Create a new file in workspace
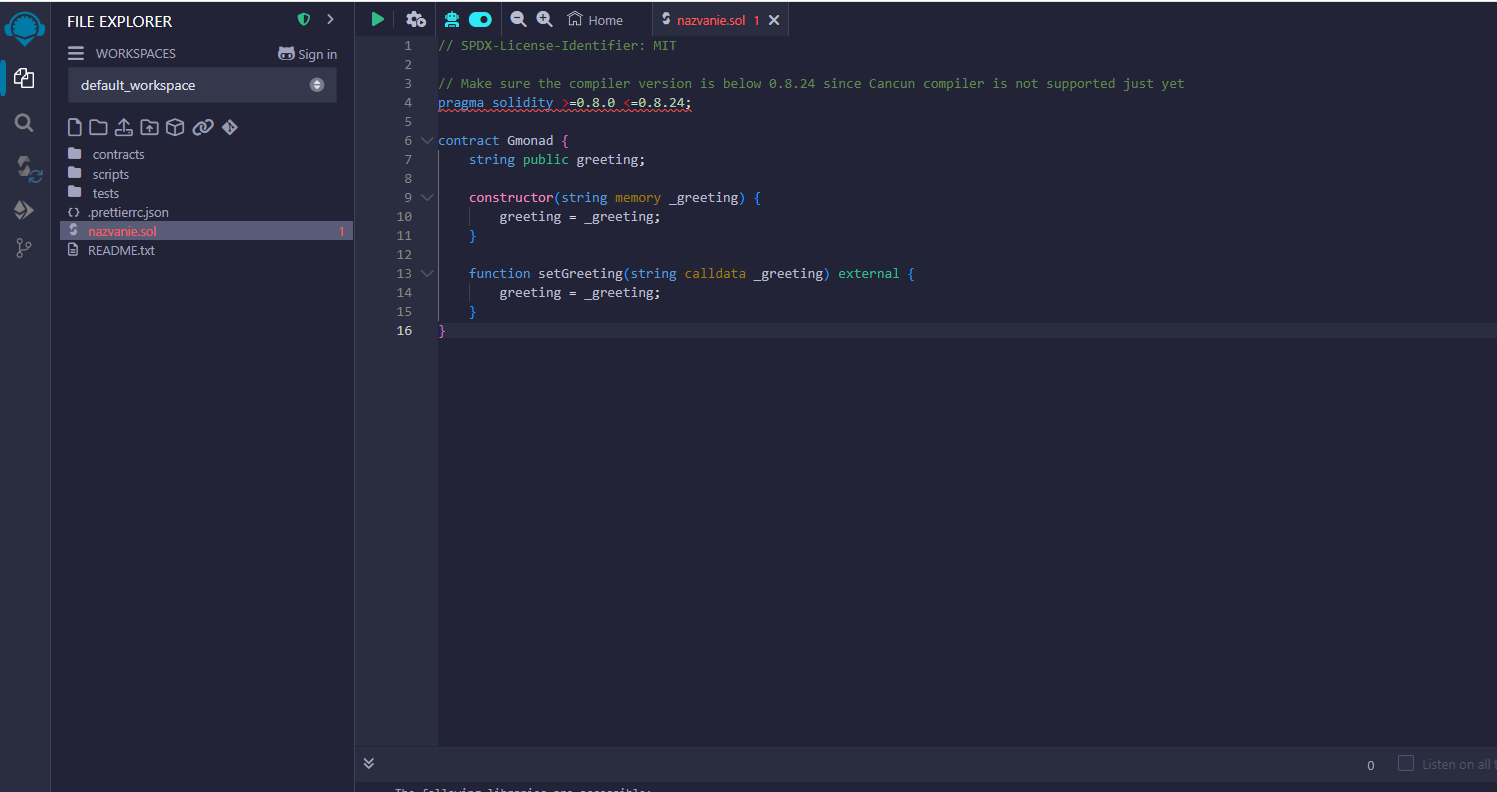The width and height of the screenshot is (1497, 792). point(74,127)
